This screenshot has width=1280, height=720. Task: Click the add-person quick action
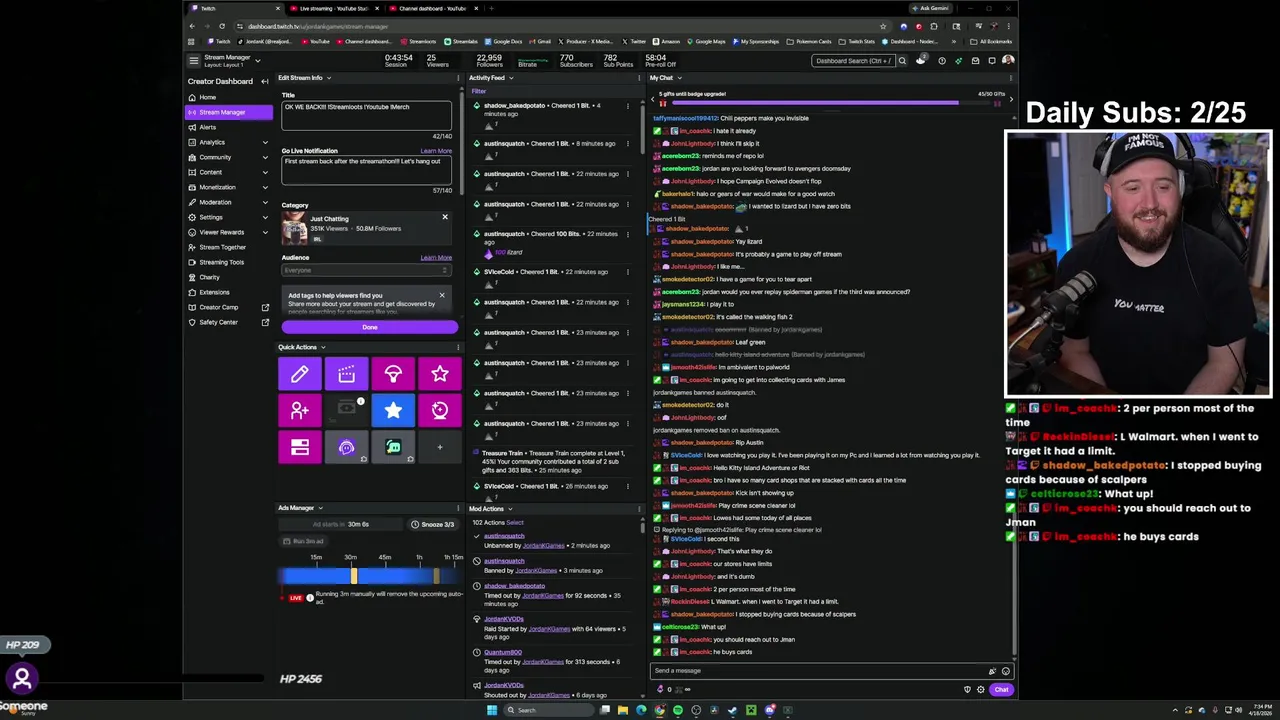pyautogui.click(x=299, y=411)
